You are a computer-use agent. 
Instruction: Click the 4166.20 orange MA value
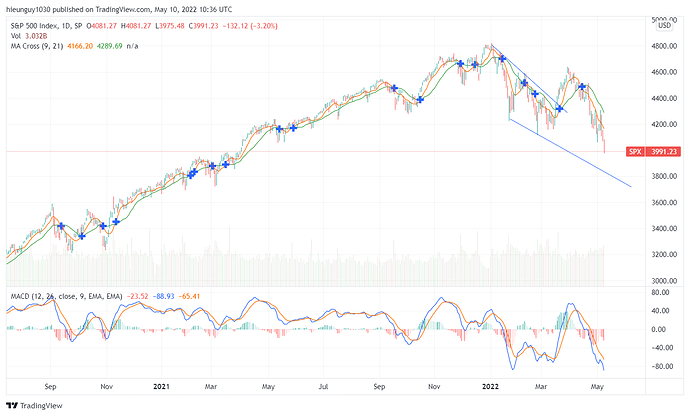[80, 46]
